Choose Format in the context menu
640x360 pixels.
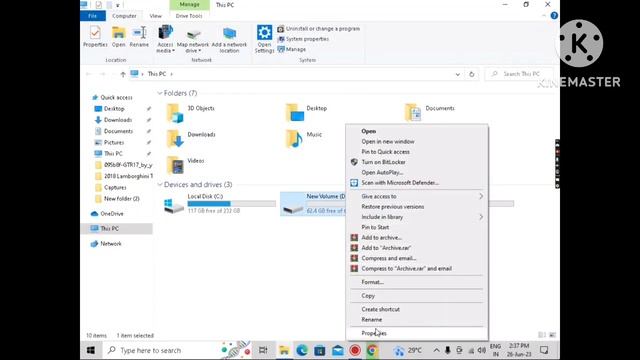click(x=417, y=282)
